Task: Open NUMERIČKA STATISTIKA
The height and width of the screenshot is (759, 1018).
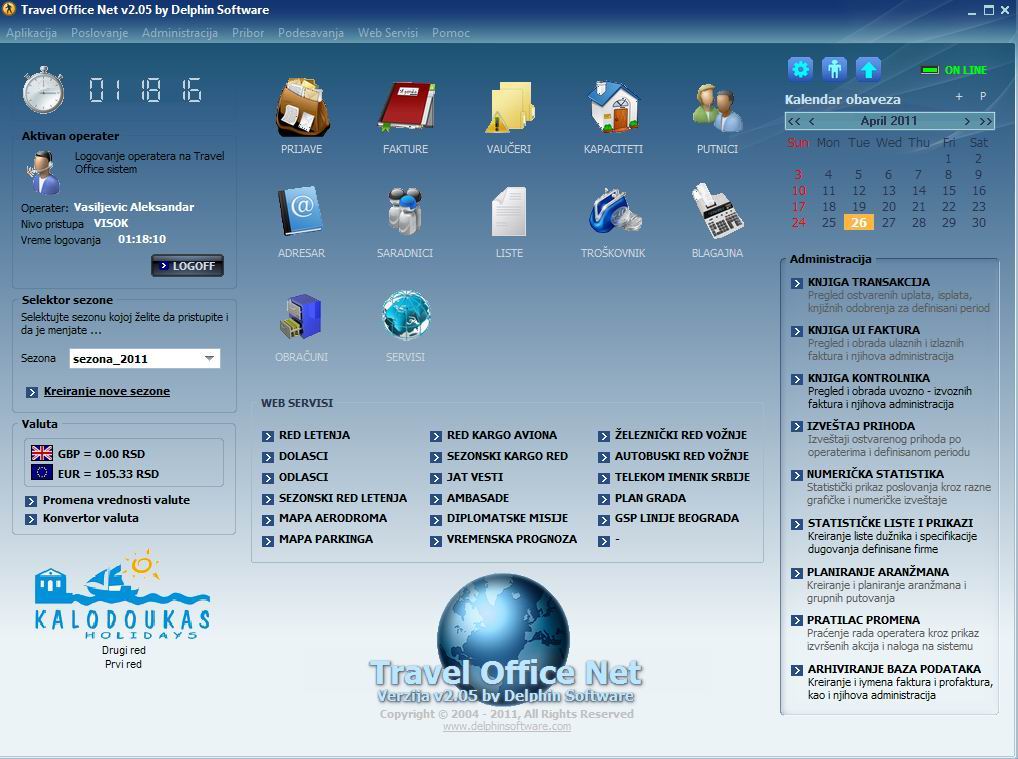Action: [x=875, y=474]
